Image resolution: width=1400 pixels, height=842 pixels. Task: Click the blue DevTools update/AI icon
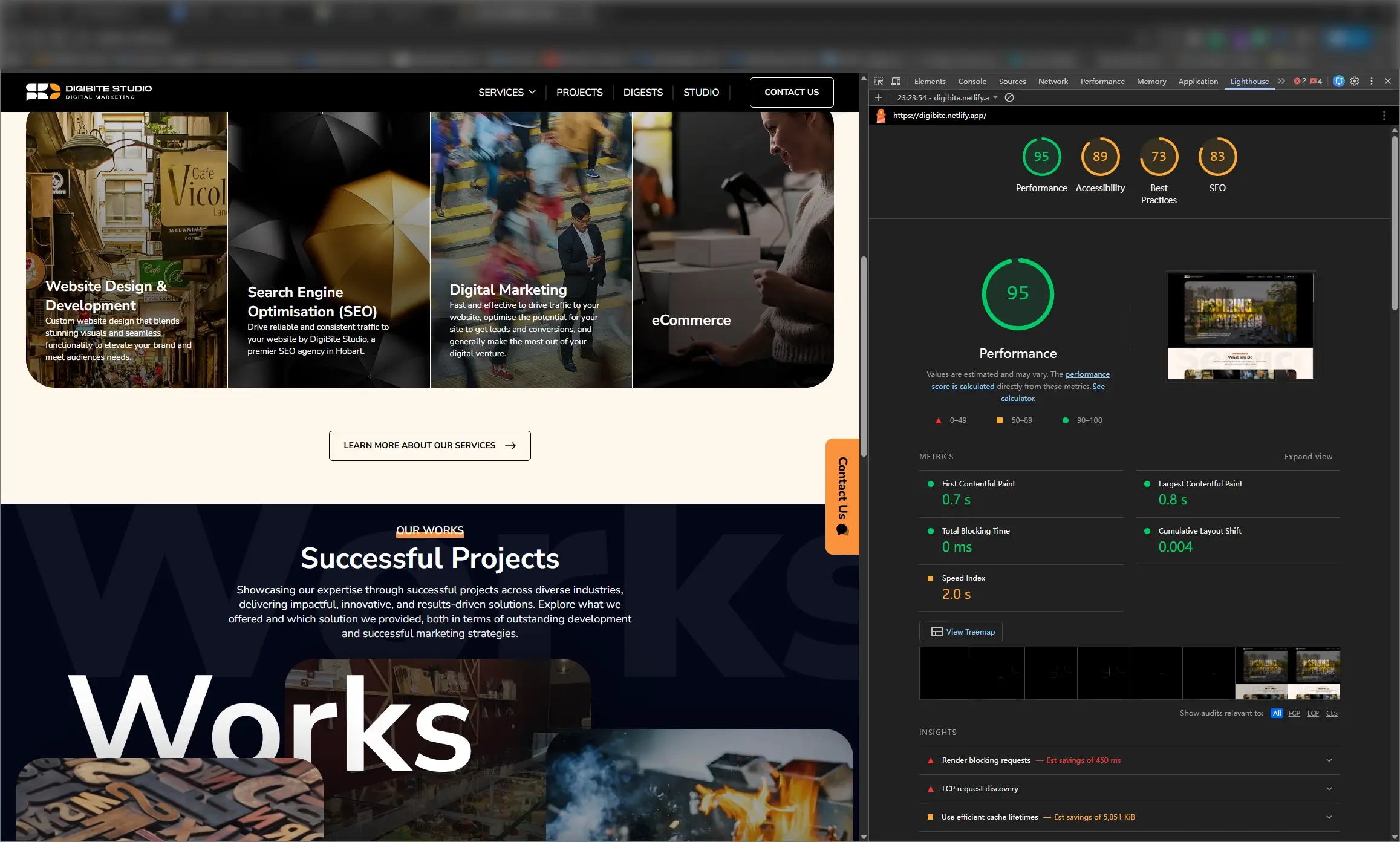pos(1339,81)
